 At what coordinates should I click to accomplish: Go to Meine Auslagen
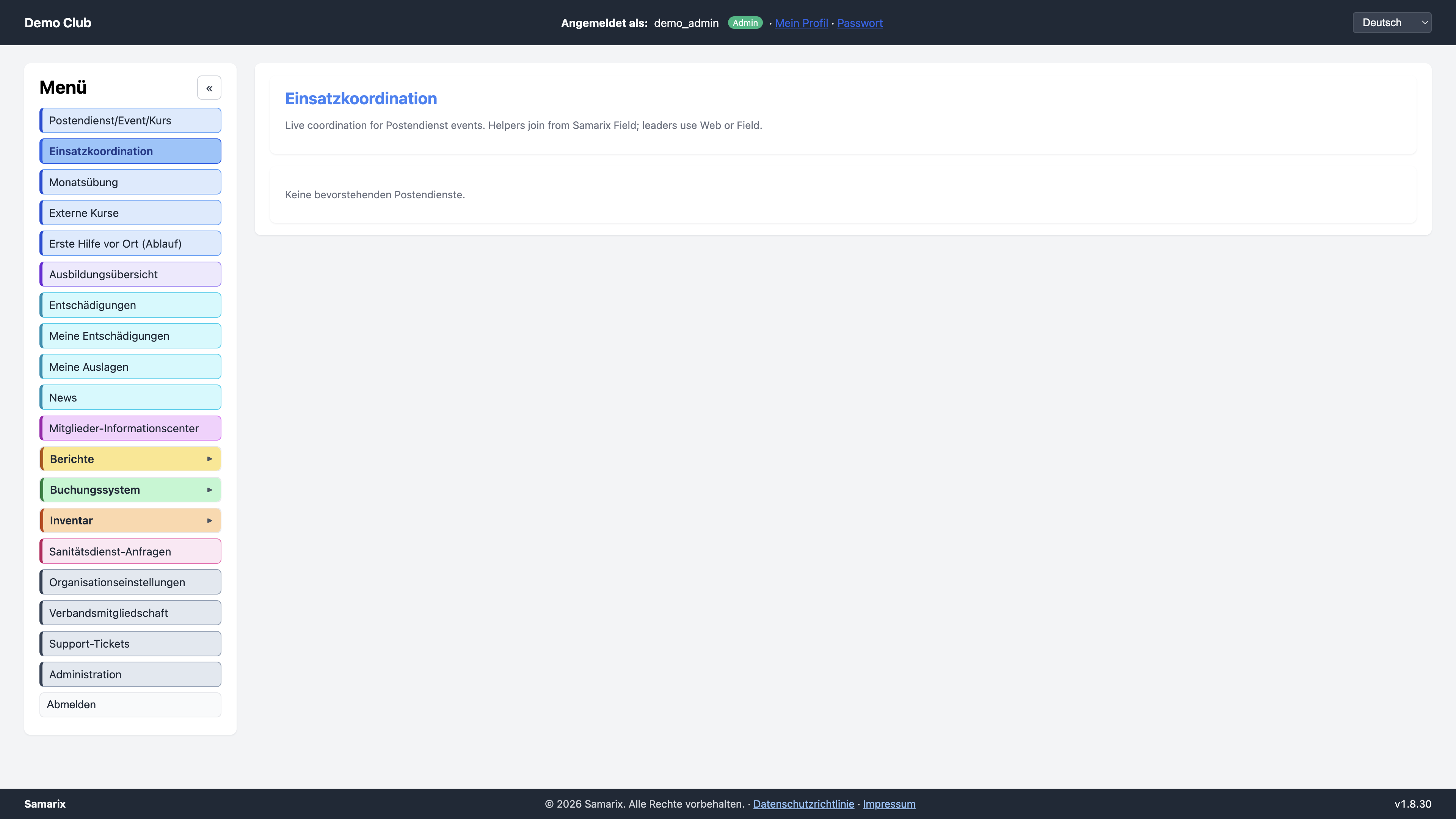point(130,367)
